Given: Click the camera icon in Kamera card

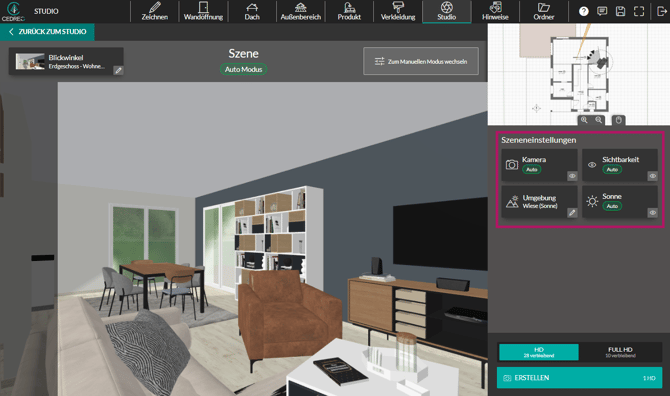Looking at the screenshot, I should 512,165.
